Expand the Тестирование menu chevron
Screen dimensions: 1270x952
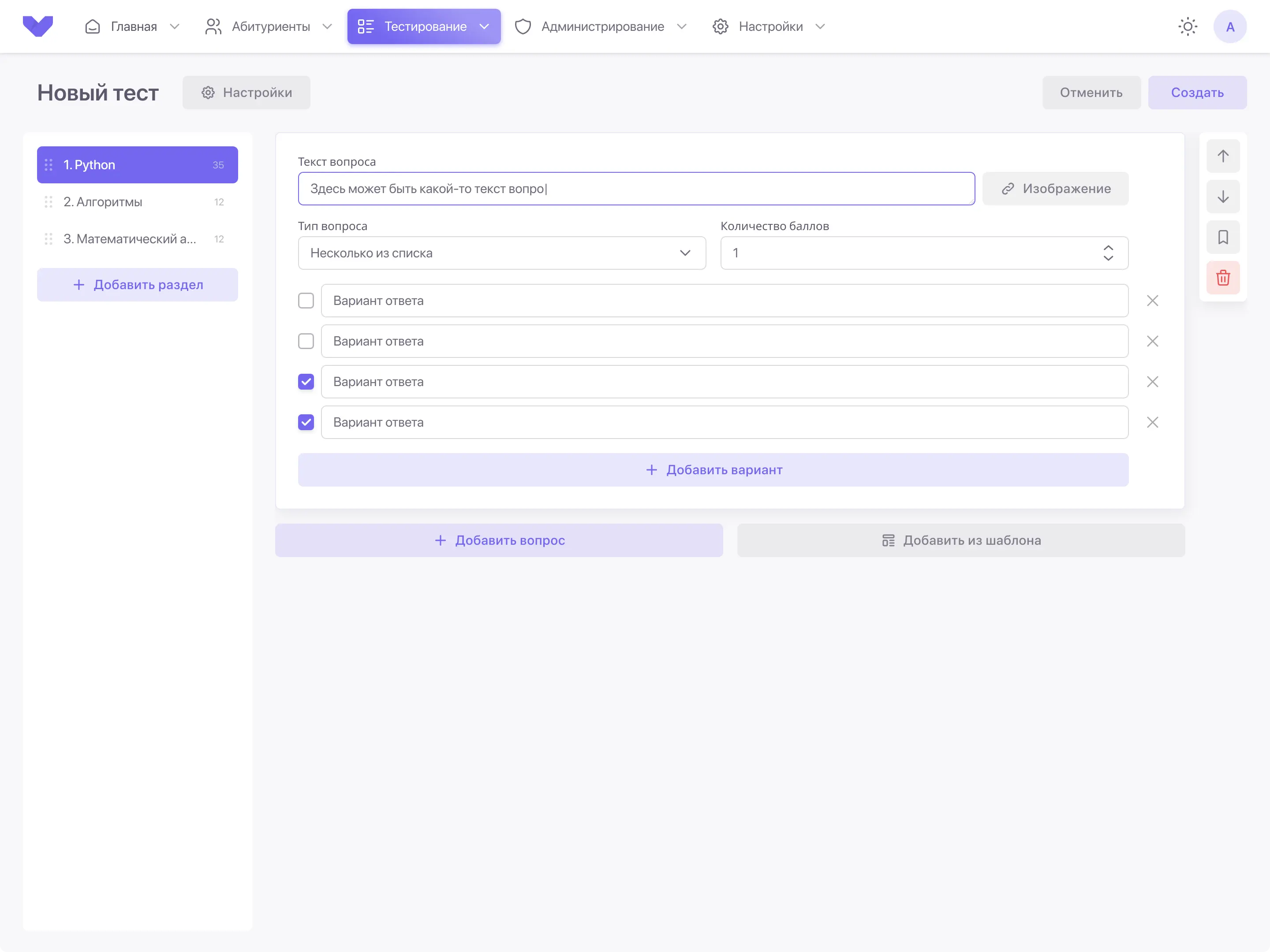click(484, 26)
